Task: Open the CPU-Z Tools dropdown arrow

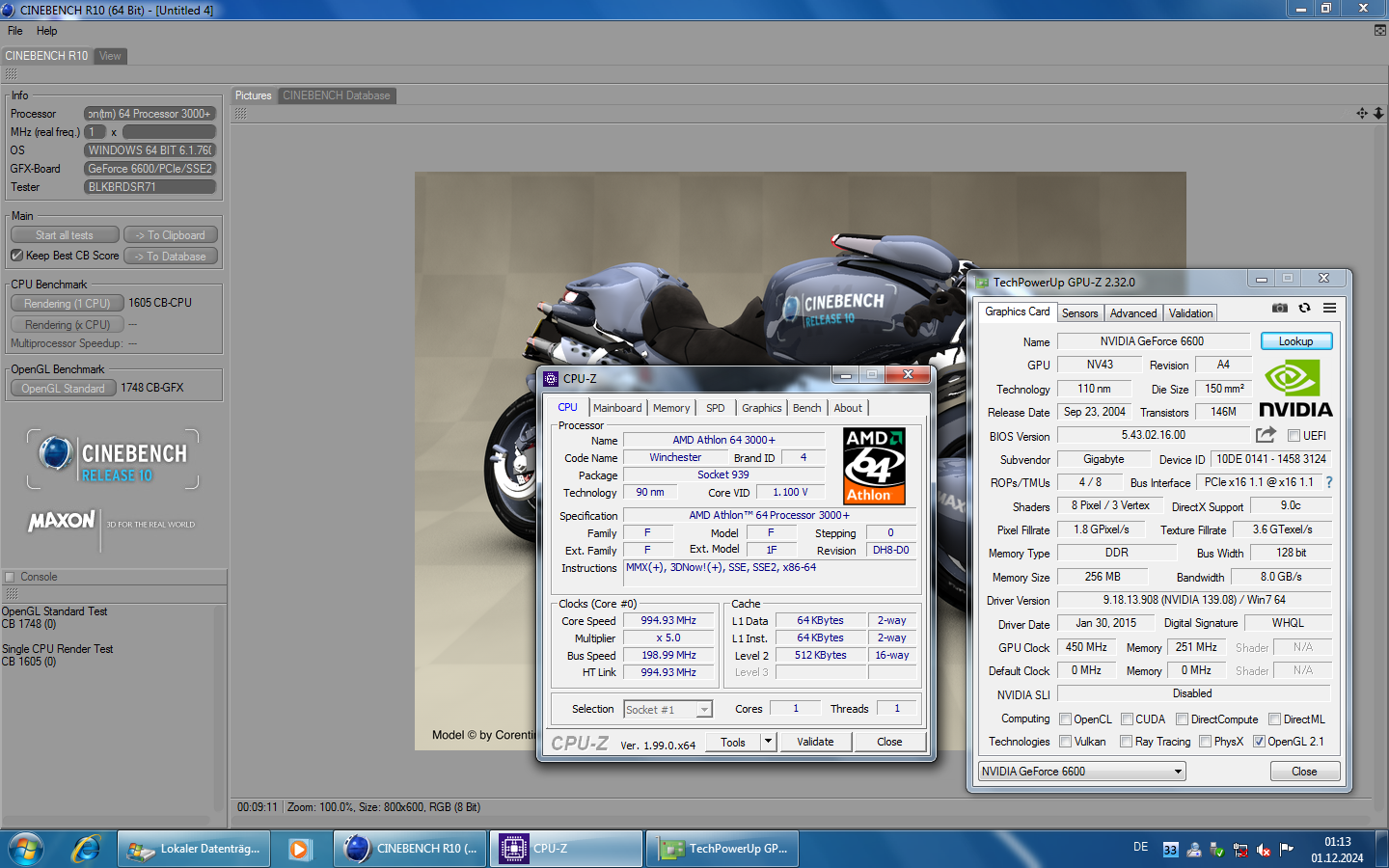Action: pyautogui.click(x=769, y=742)
